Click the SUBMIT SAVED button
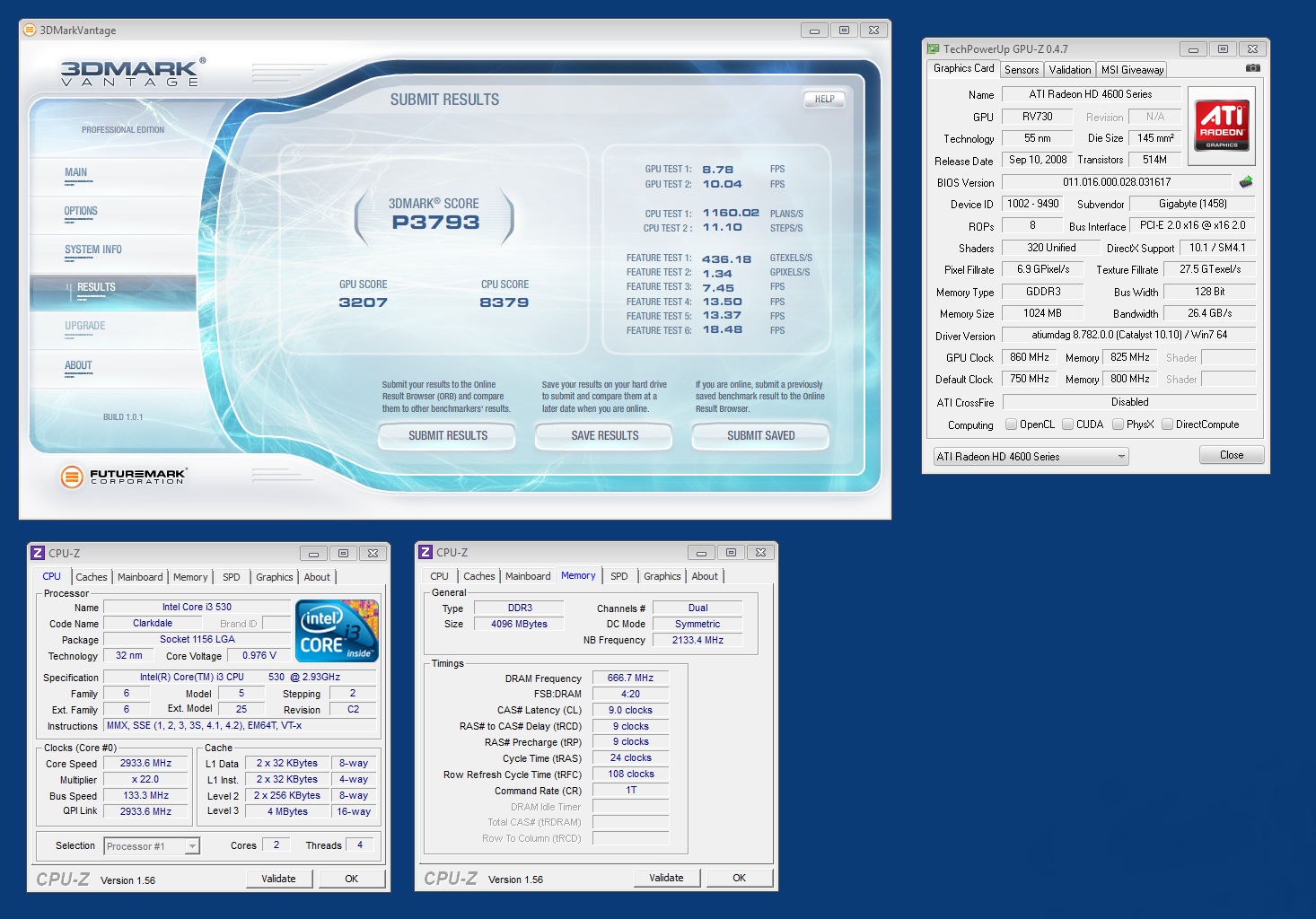Viewport: 1316px width, 919px height. point(760,435)
